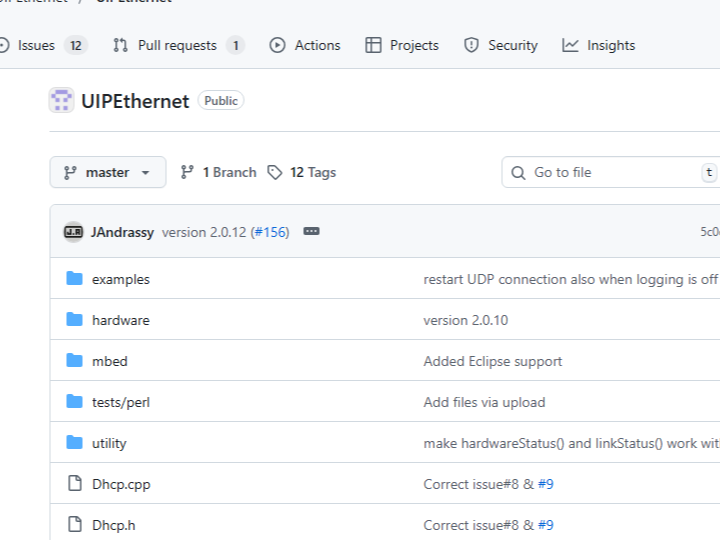Viewport: 720px width, 540px height.
Task: Switch to the Actions tab
Action: click(x=305, y=45)
